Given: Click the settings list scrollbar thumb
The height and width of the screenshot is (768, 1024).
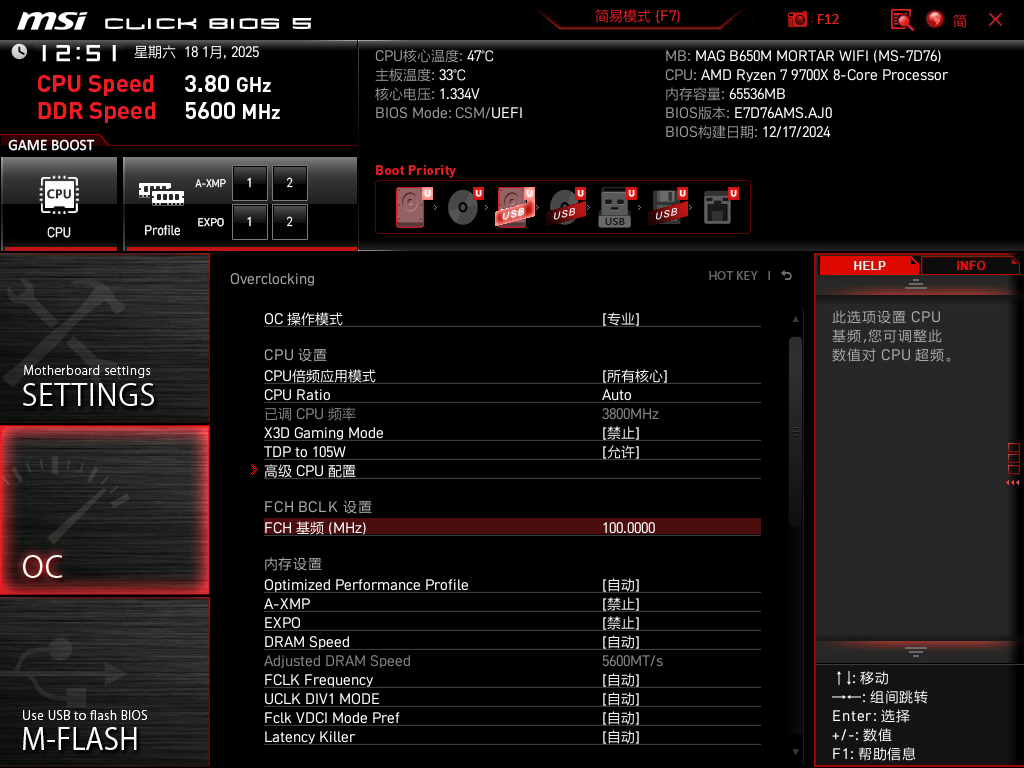Looking at the screenshot, I should pyautogui.click(x=795, y=431).
